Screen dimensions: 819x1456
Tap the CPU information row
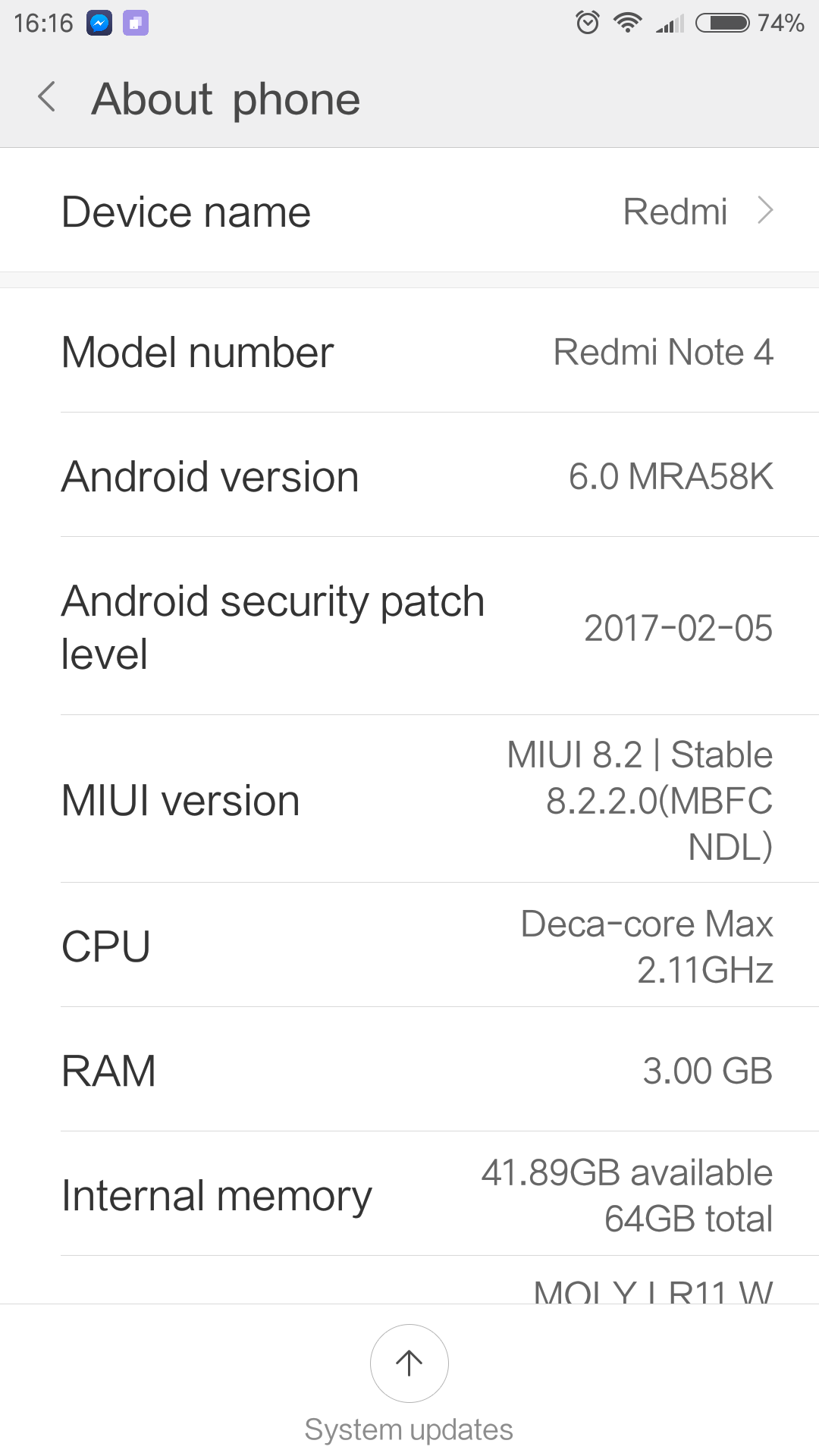pyautogui.click(x=409, y=946)
